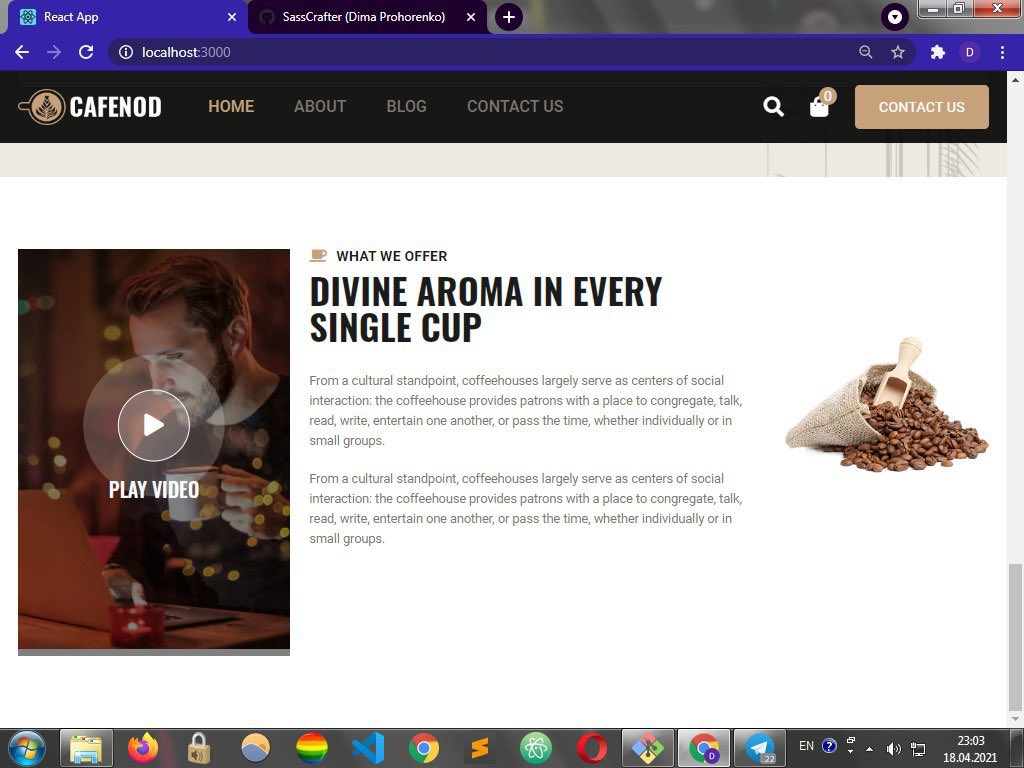
Task: Open the volume control in the system tray
Action: pyautogui.click(x=894, y=746)
